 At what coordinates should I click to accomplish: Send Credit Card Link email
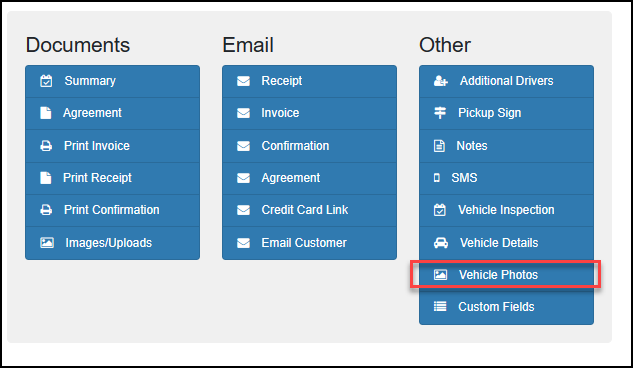[309, 210]
